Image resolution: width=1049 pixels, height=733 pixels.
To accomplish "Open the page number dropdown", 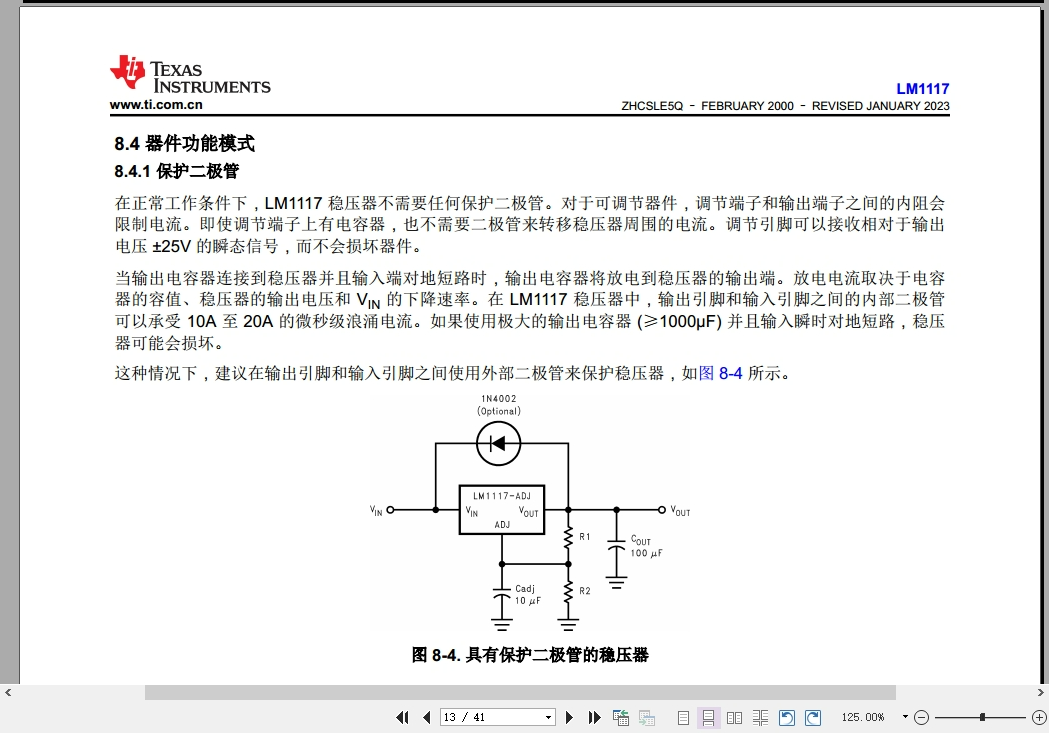I will coord(548,717).
